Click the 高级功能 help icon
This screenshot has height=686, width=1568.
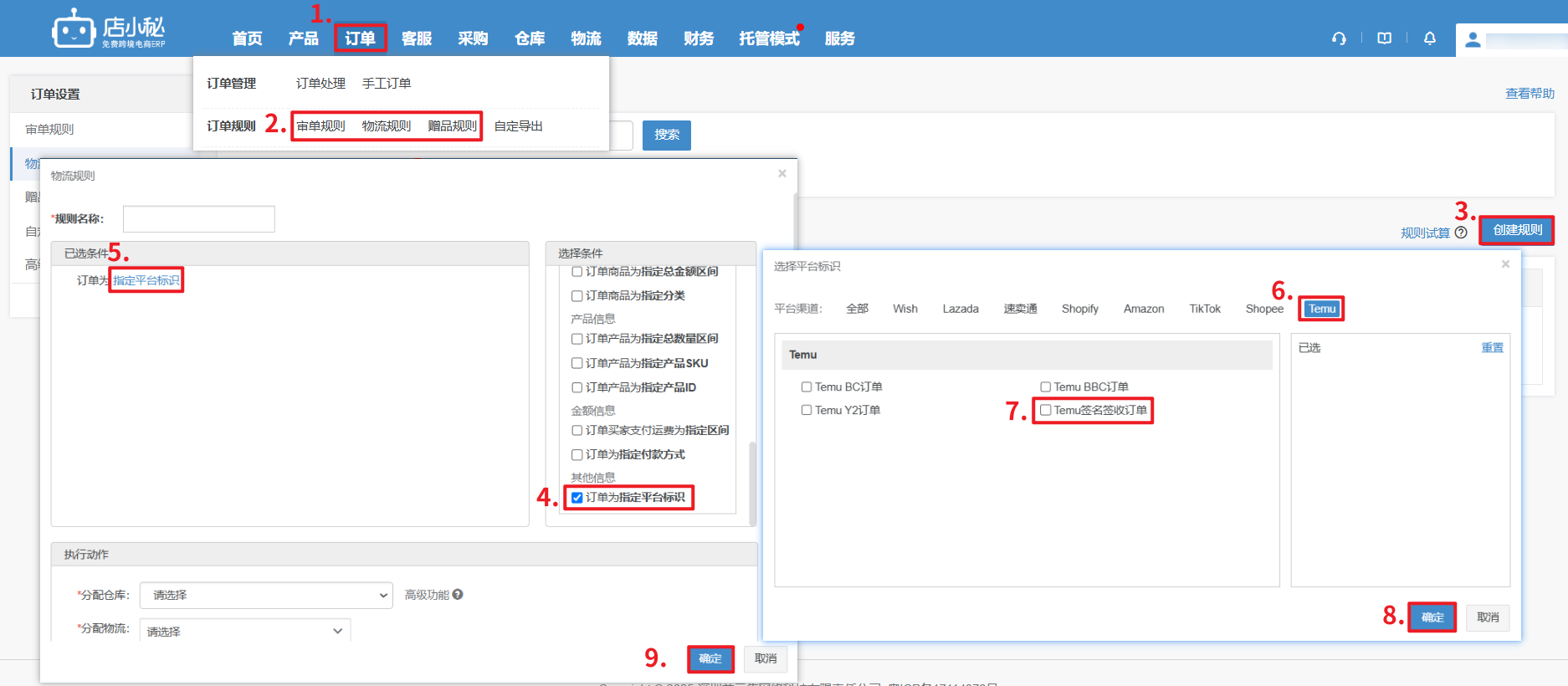458,595
